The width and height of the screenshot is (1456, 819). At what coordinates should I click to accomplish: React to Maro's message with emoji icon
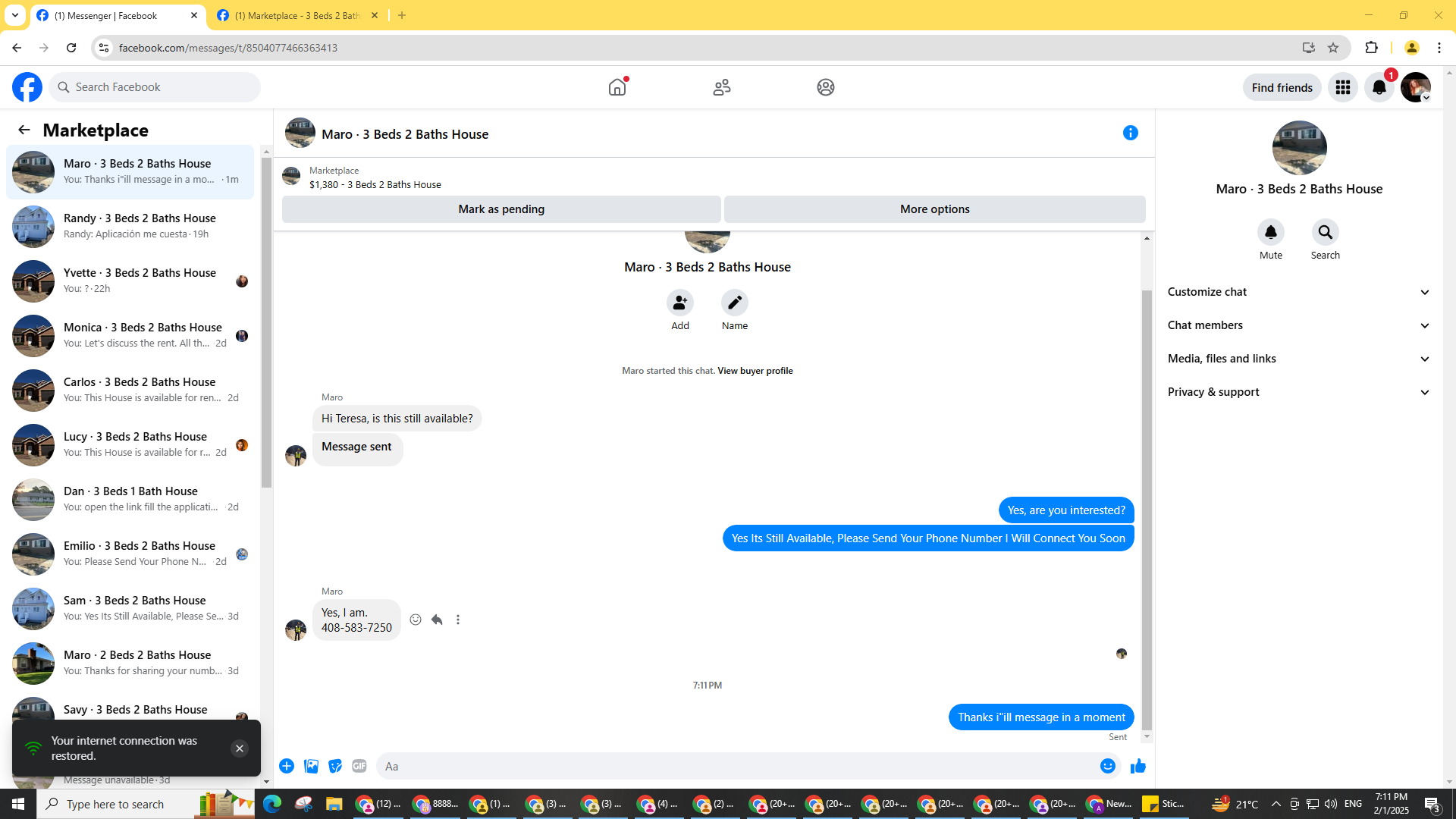[416, 620]
